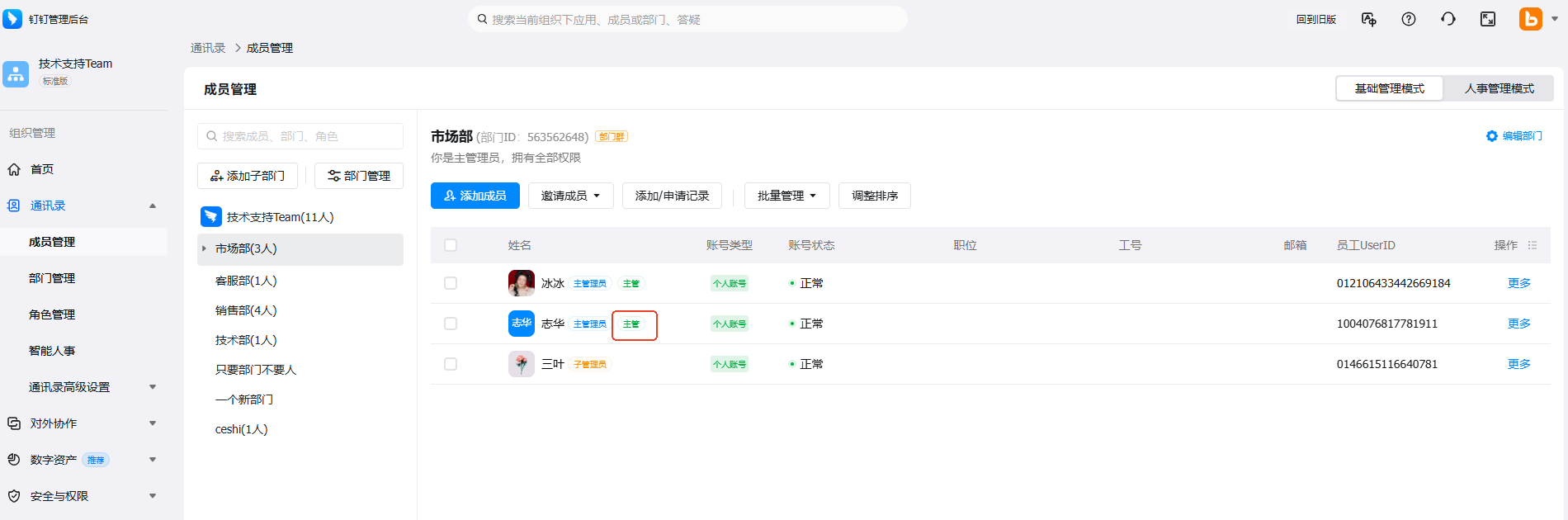Open the 批量管理 dropdown

click(786, 196)
